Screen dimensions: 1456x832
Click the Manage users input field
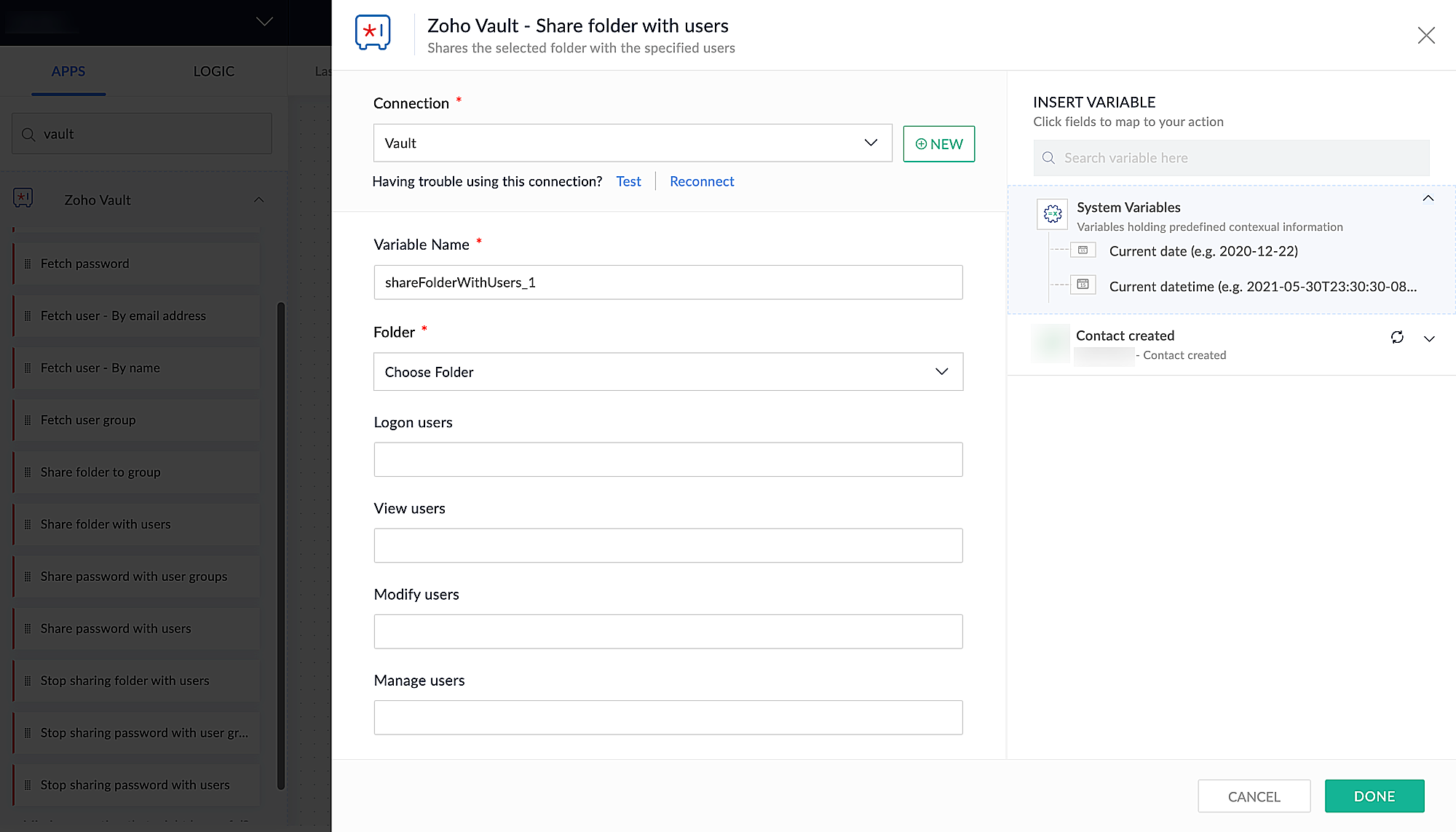point(668,717)
